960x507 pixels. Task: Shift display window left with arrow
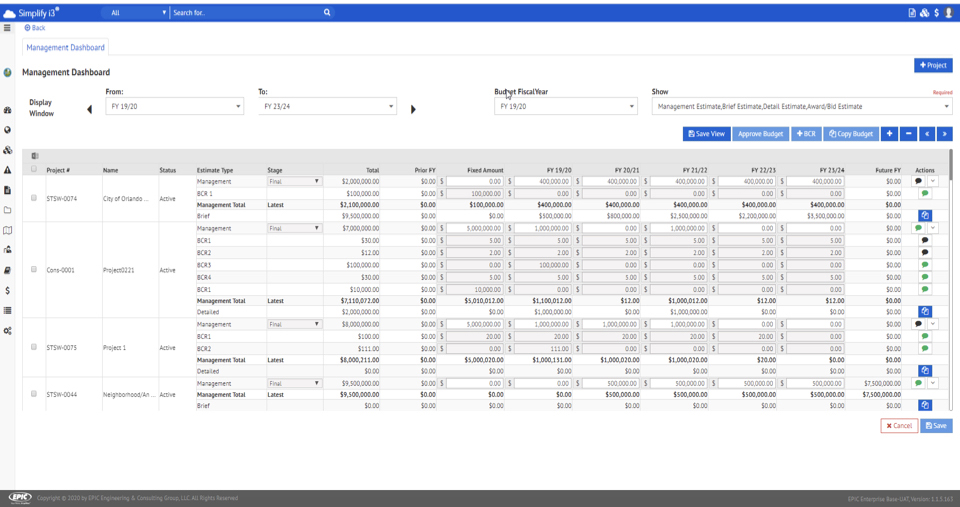pyautogui.click(x=90, y=109)
